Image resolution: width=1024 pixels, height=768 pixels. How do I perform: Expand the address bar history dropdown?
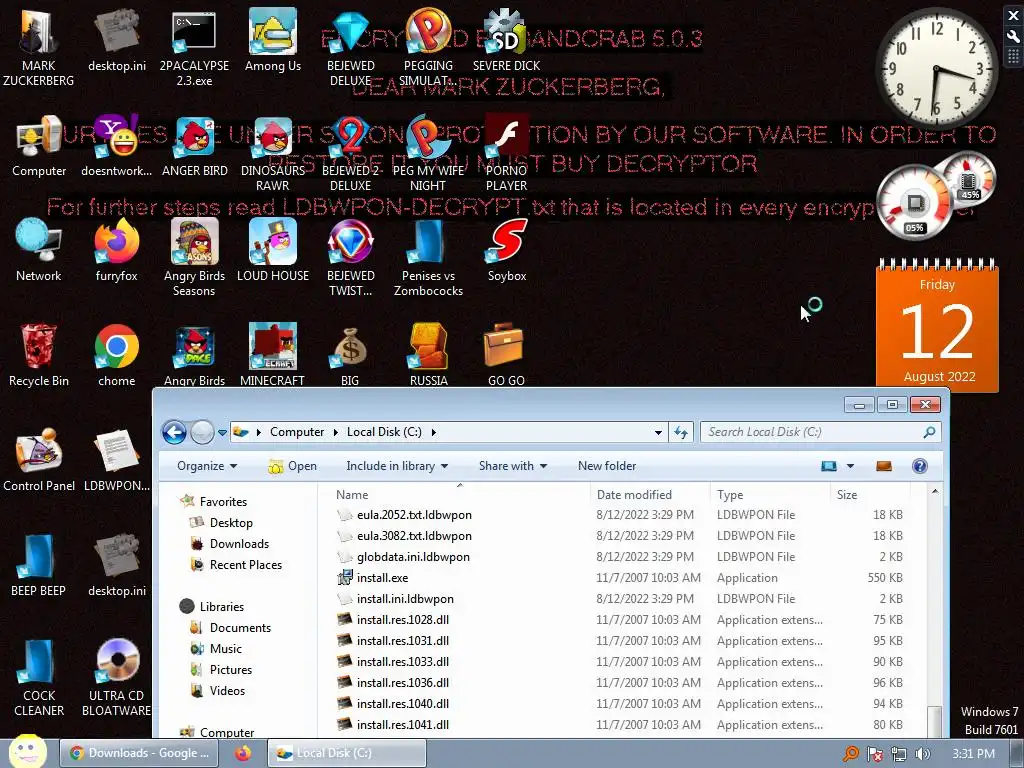pos(658,432)
